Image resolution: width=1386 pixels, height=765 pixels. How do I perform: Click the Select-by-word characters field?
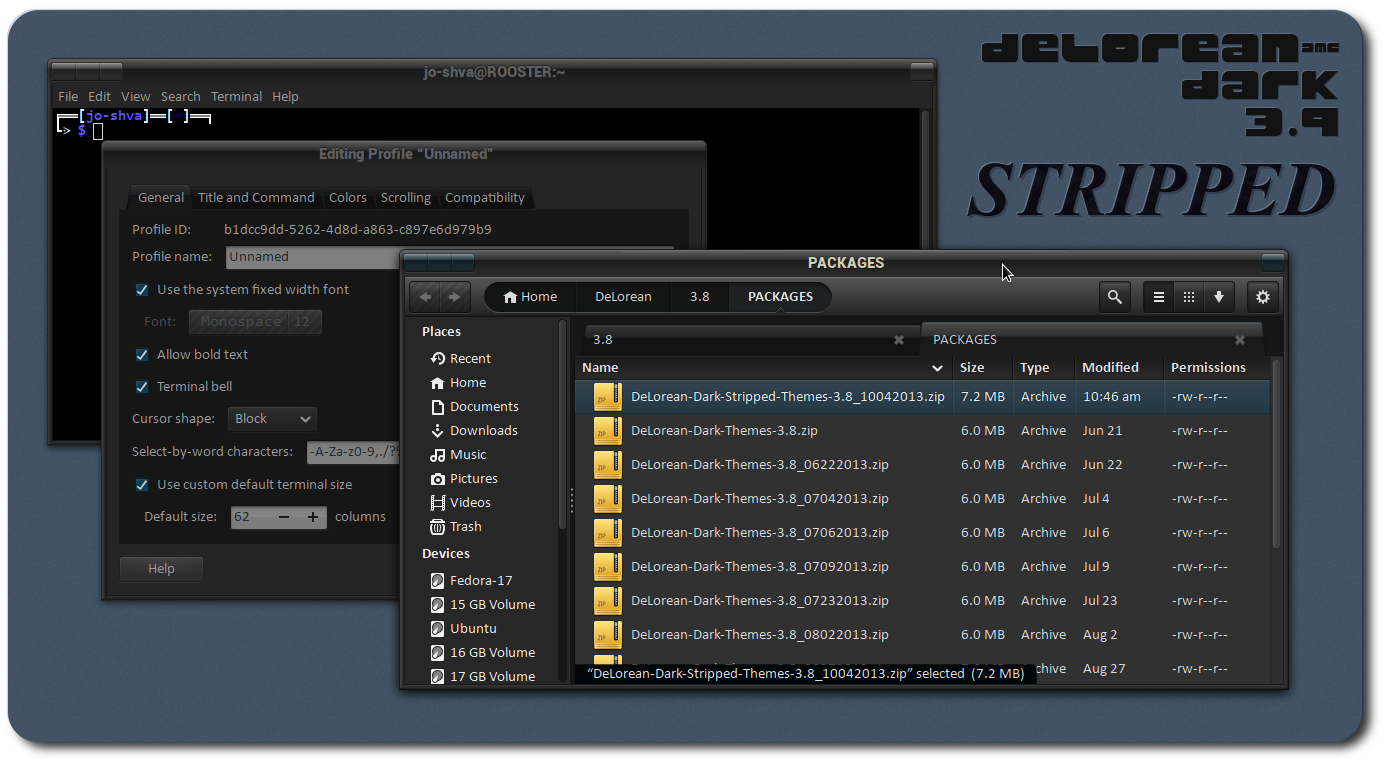[x=353, y=452]
